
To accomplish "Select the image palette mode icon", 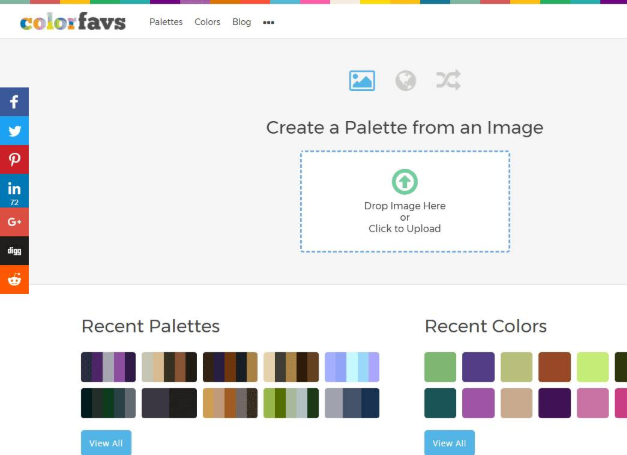I will coord(362,80).
